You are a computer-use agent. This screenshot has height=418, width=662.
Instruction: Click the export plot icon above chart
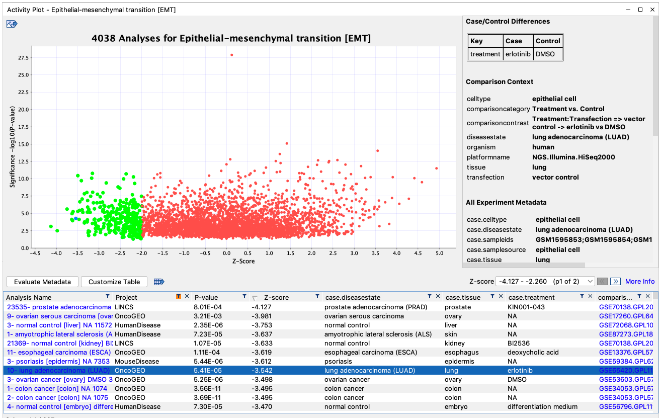click(x=11, y=23)
